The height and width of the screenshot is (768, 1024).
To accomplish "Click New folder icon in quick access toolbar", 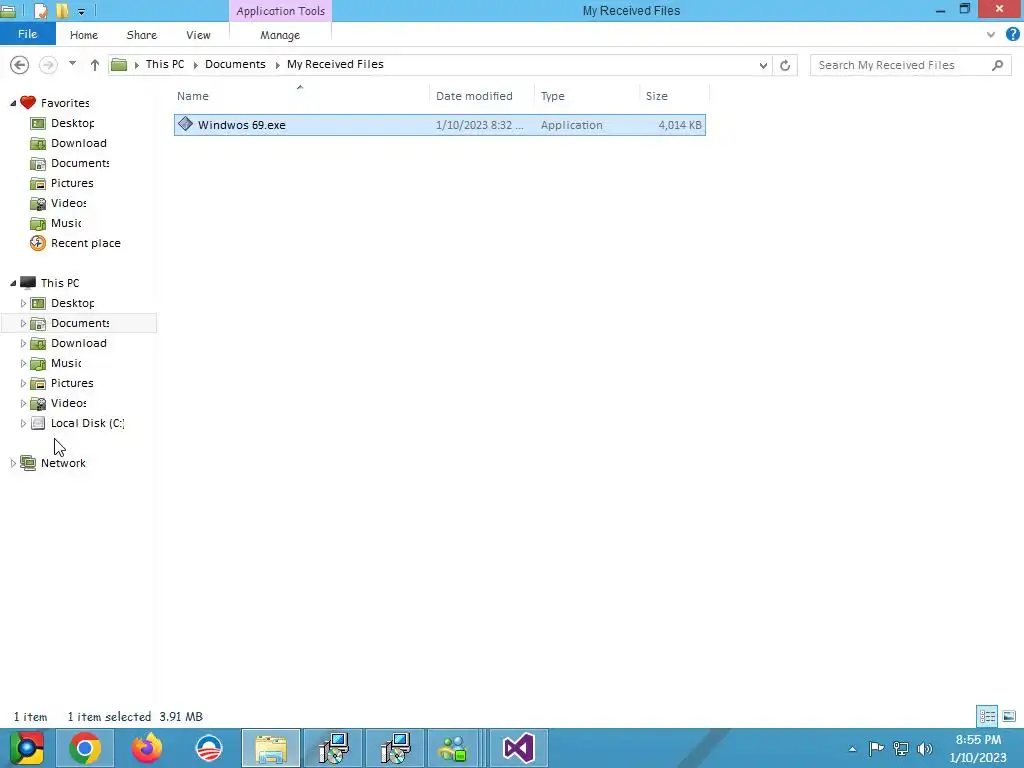I will [62, 10].
